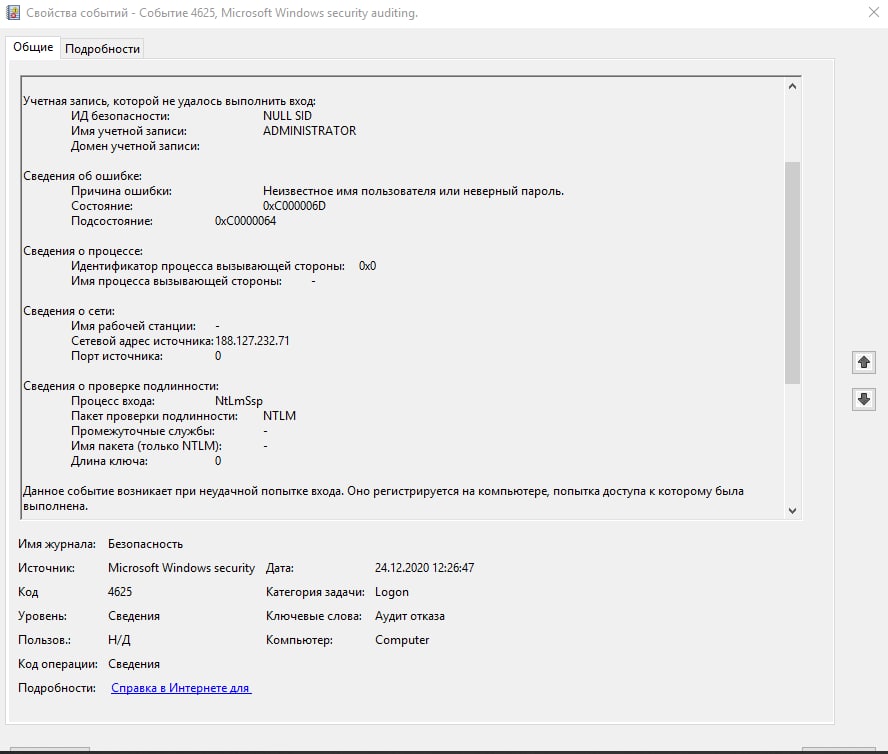Click the Сведения о сети heading
The height and width of the screenshot is (754, 888).
(69, 311)
